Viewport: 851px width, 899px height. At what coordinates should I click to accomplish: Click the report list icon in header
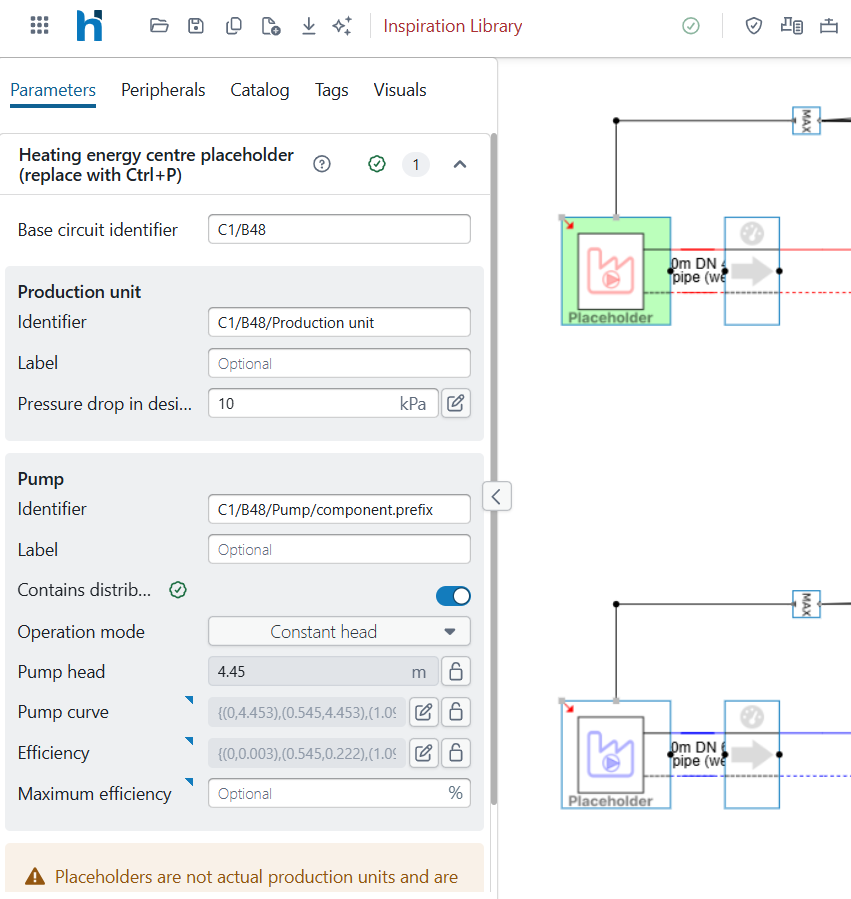coord(791,26)
